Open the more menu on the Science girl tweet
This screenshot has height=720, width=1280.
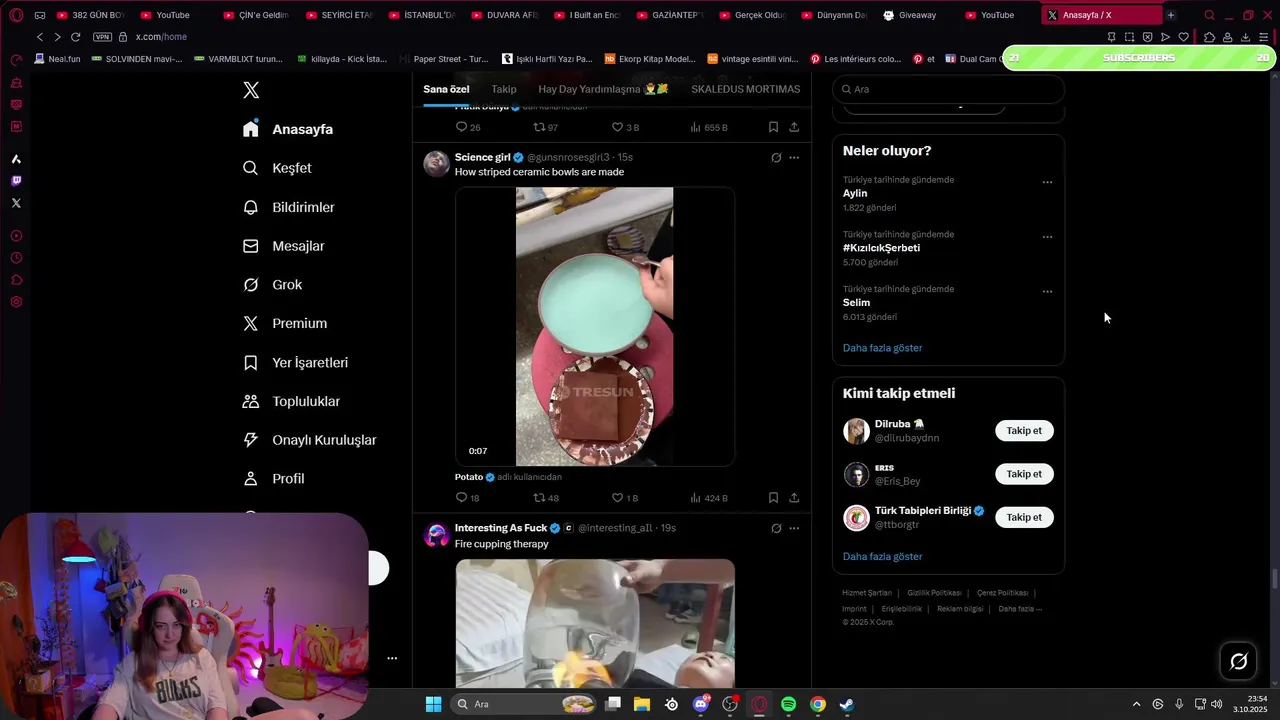[x=794, y=157]
